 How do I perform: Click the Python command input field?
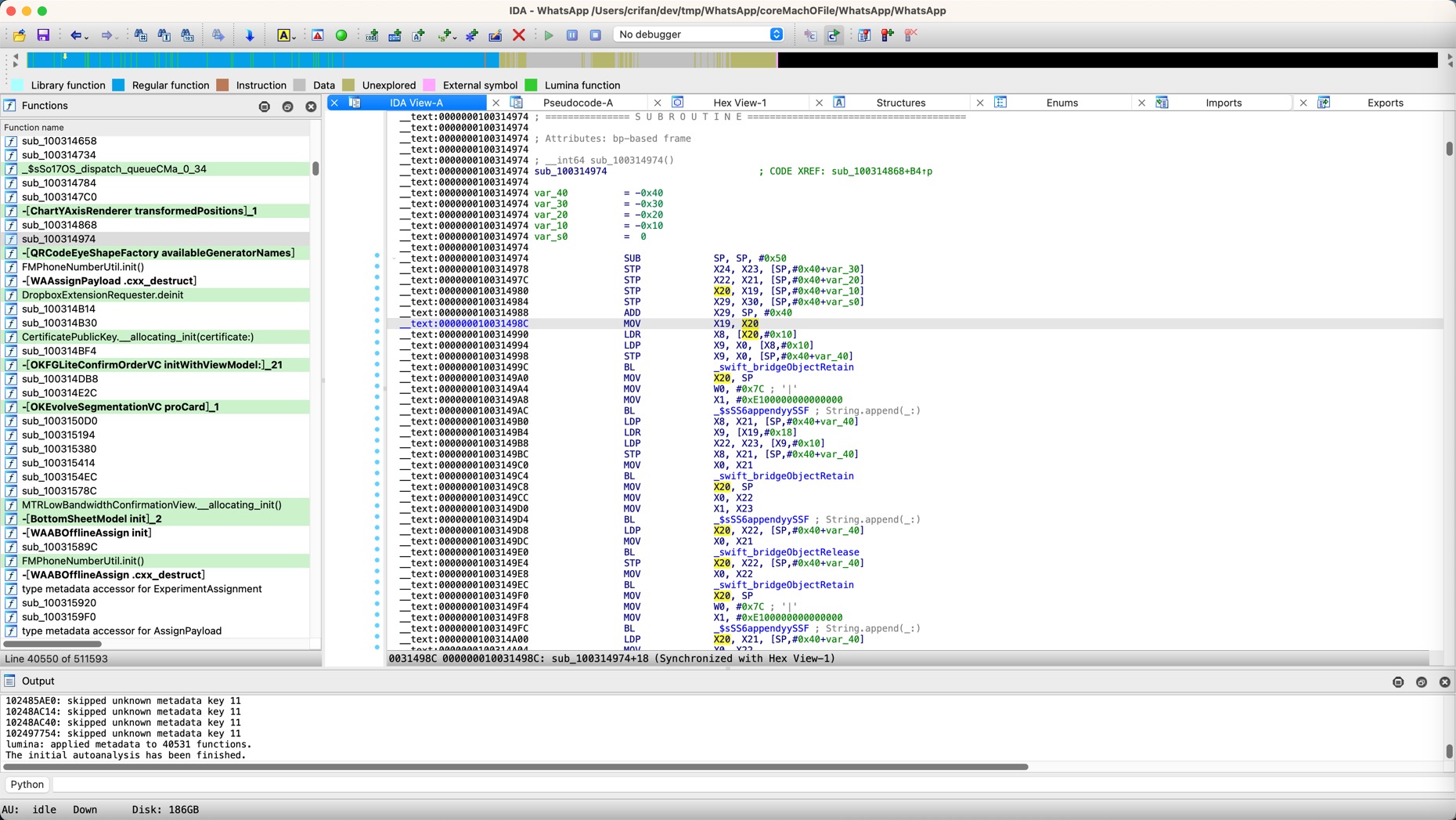751,784
